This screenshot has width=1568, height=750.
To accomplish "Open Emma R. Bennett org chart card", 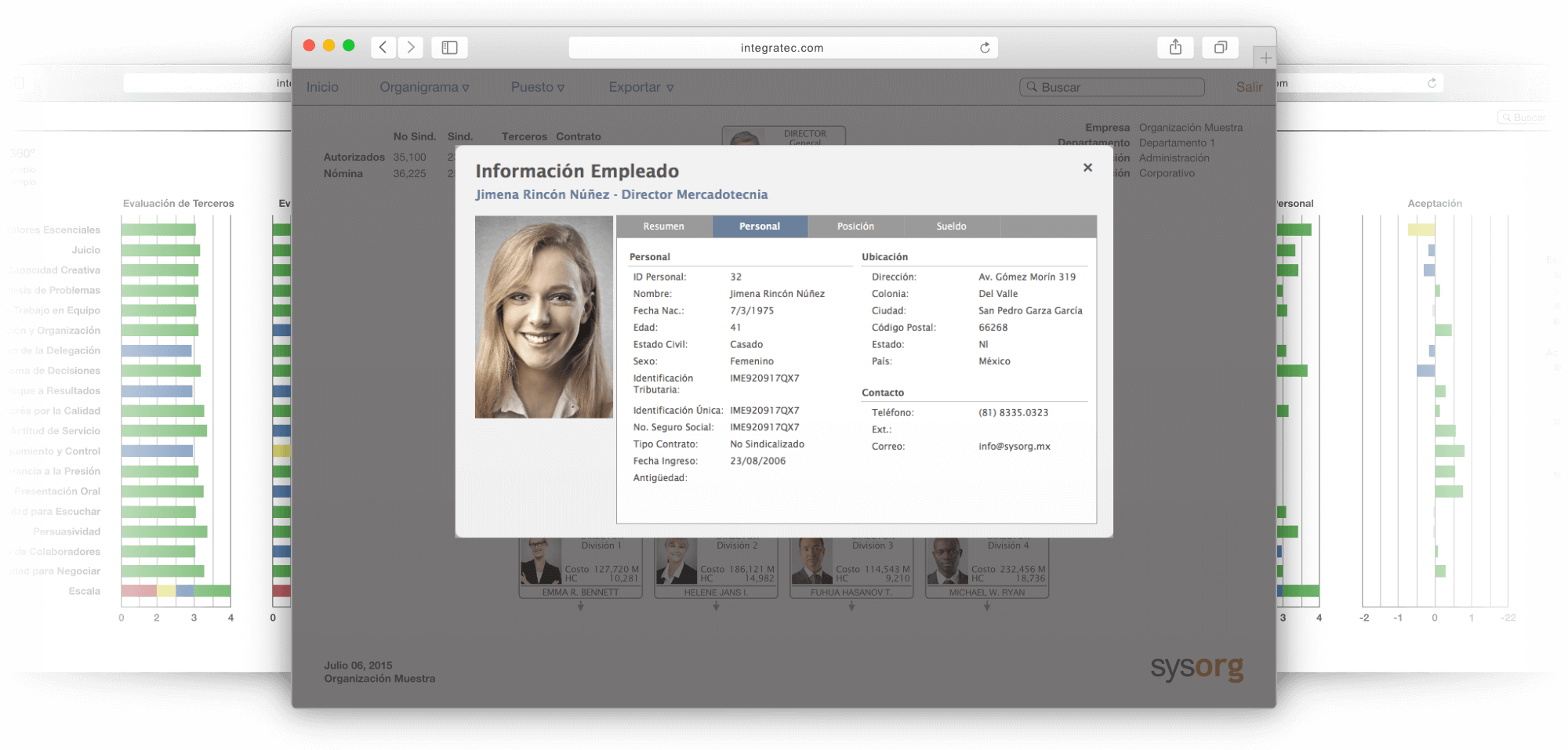I will point(580,568).
